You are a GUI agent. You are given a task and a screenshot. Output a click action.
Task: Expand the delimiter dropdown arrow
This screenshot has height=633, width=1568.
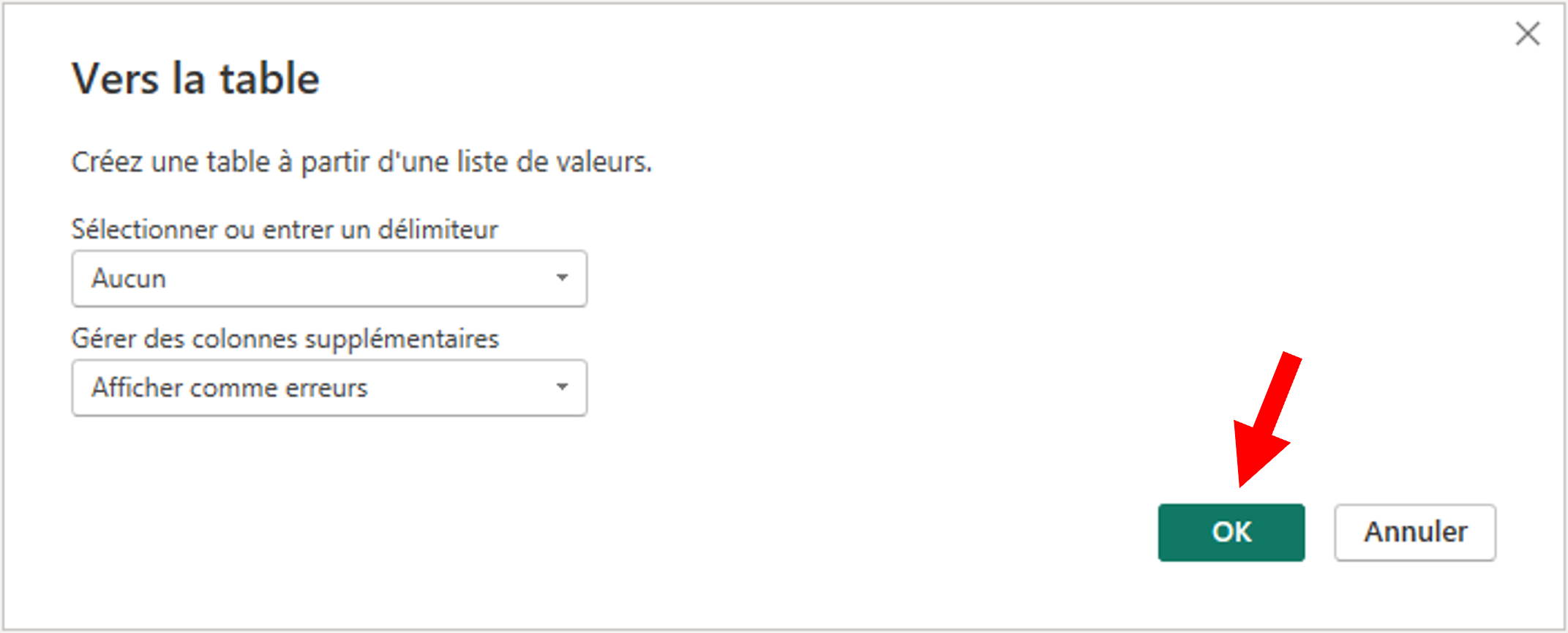point(561,278)
